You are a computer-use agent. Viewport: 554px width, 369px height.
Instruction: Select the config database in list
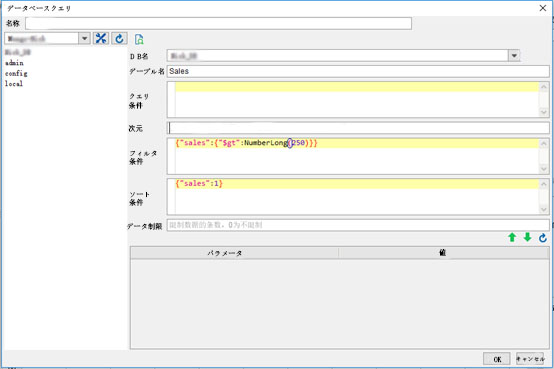[x=16, y=74]
